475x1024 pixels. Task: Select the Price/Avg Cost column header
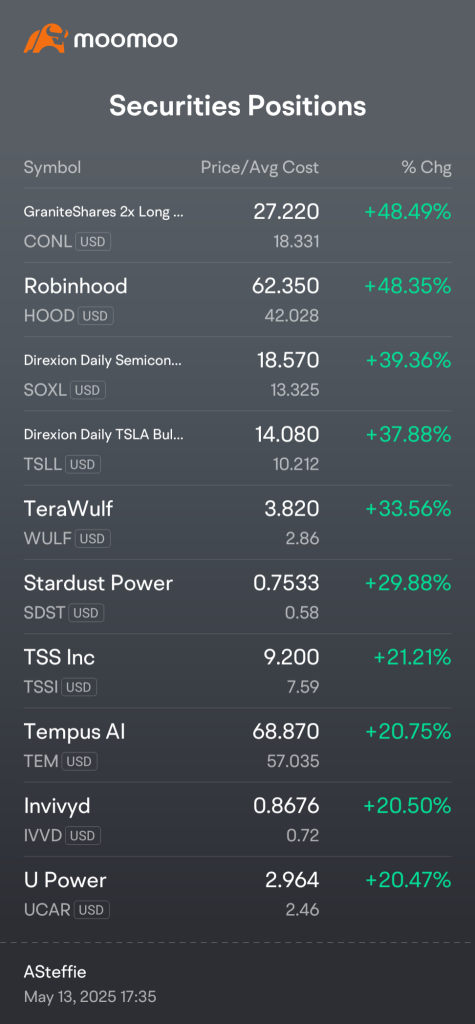click(259, 167)
